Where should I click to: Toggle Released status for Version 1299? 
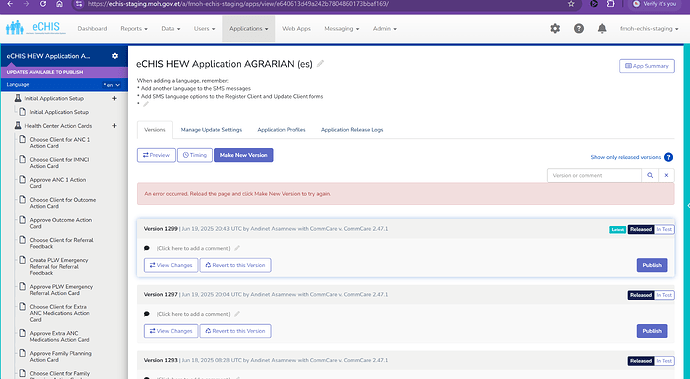(x=641, y=229)
